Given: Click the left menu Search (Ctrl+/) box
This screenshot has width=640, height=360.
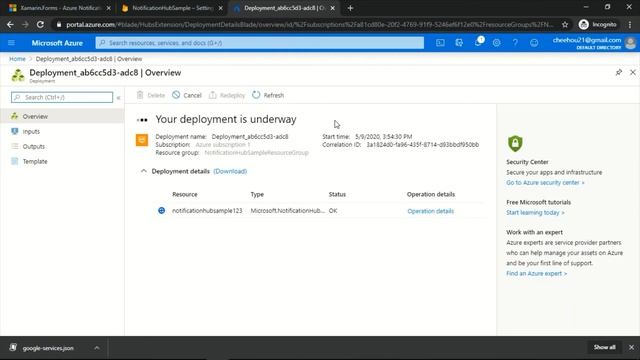Looking at the screenshot, I should 62,97.
